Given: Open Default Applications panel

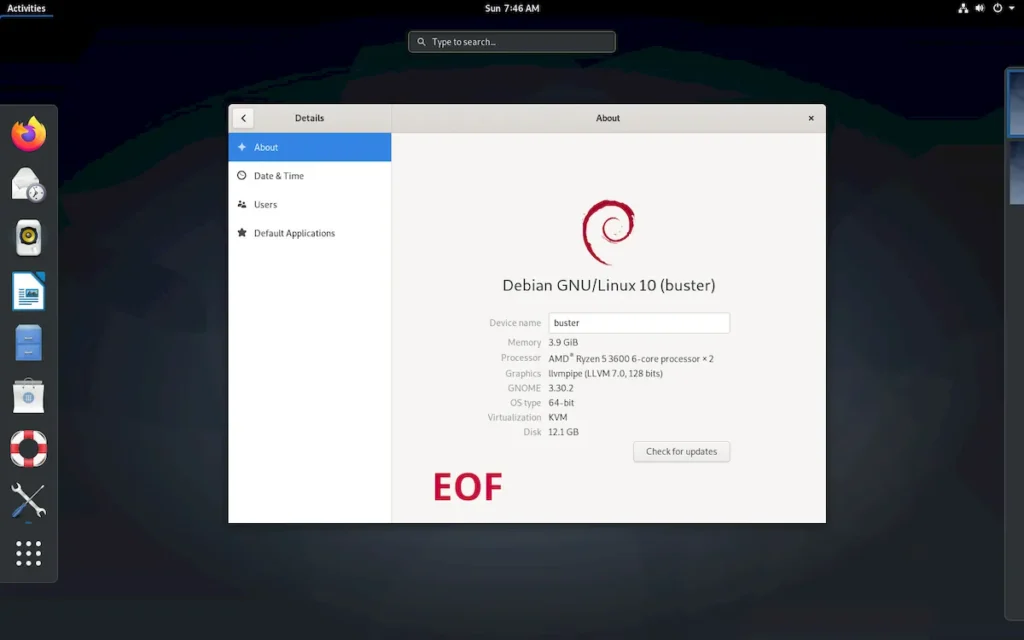Looking at the screenshot, I should (x=310, y=233).
